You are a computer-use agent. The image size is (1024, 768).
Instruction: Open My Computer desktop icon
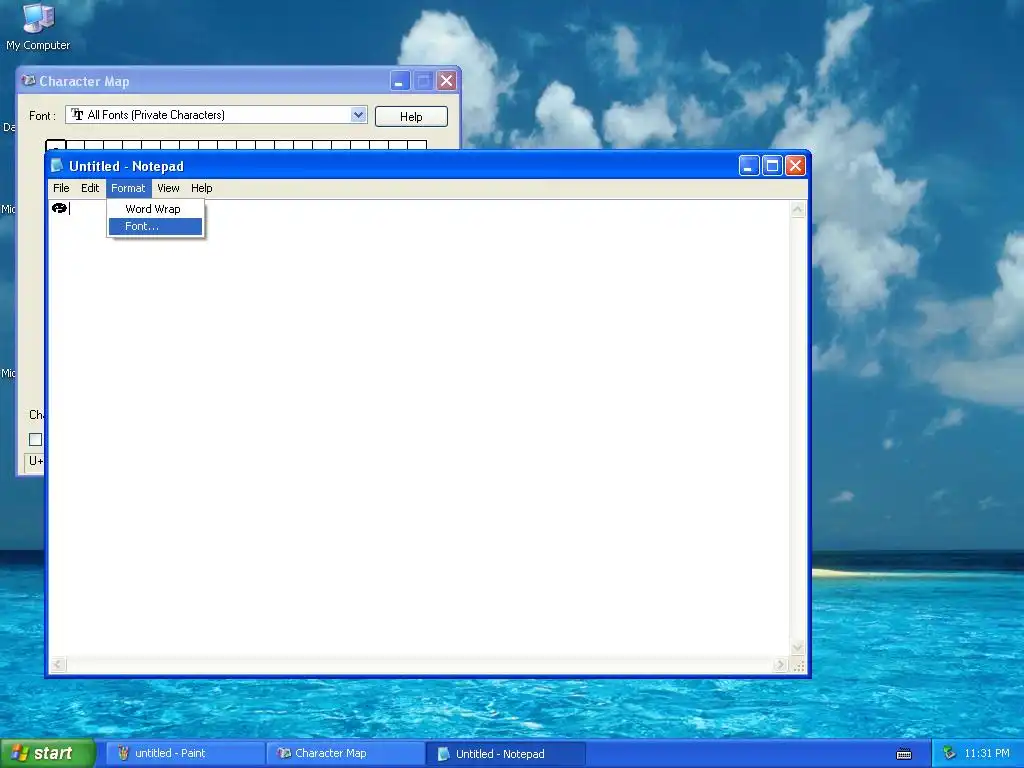pos(38,26)
